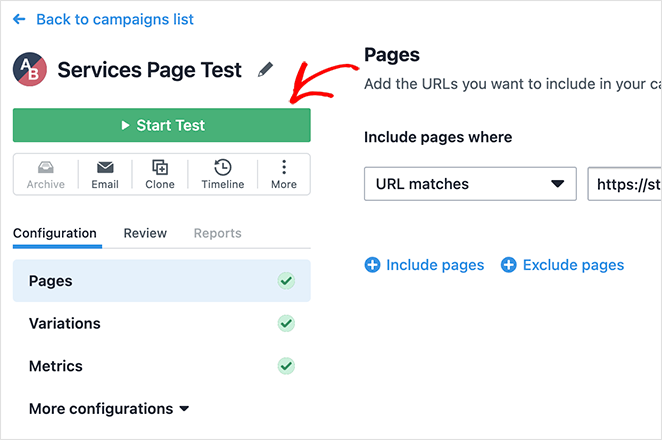Click the AB campaign avatar icon
The width and height of the screenshot is (662, 440).
(x=29, y=70)
